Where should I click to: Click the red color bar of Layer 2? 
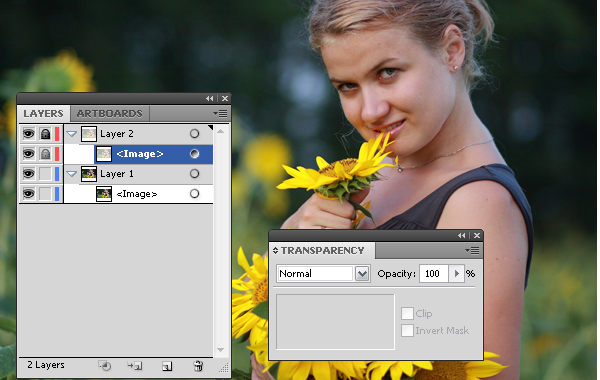click(57, 134)
